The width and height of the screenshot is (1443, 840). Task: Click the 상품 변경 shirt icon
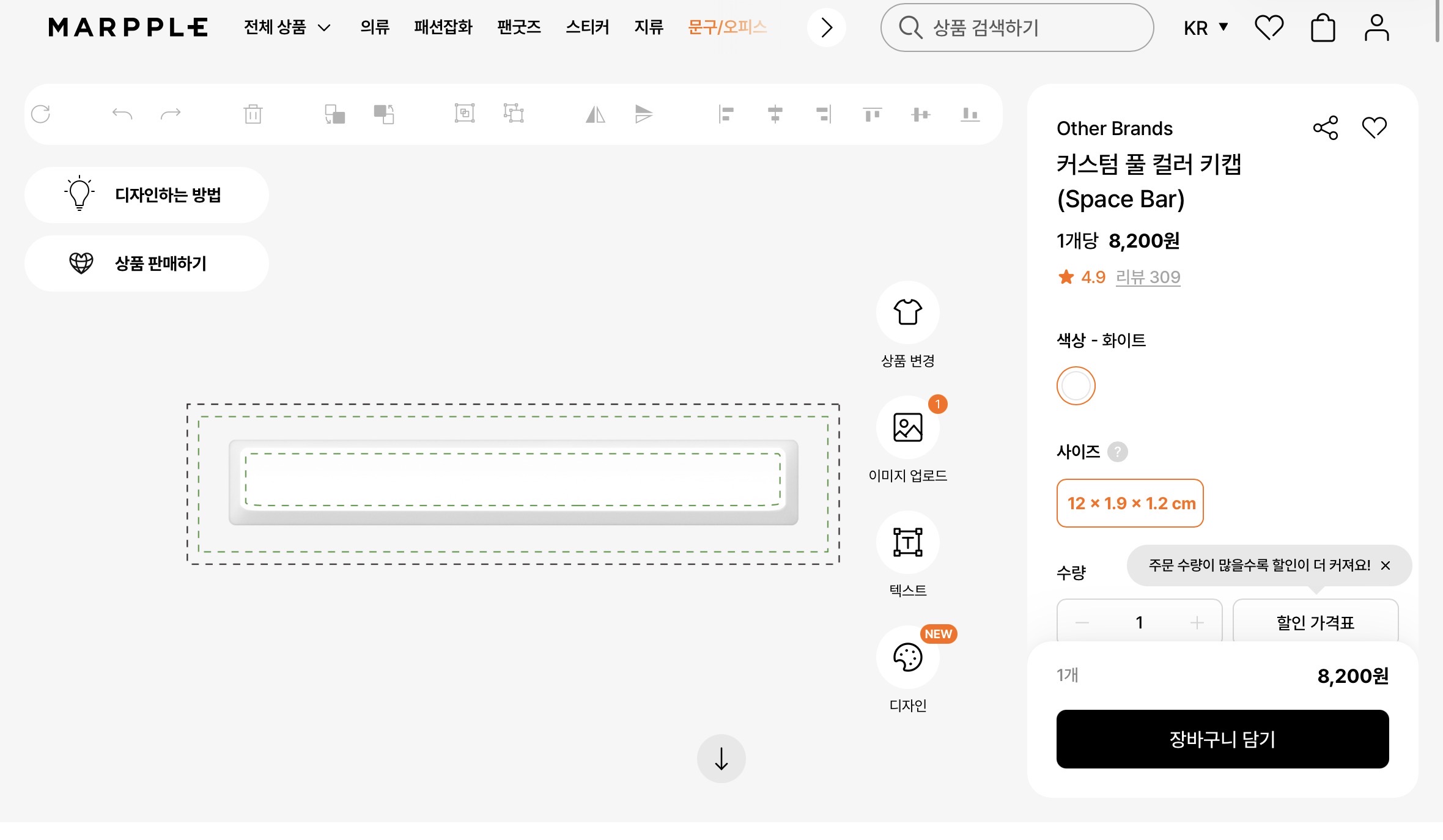tap(907, 312)
